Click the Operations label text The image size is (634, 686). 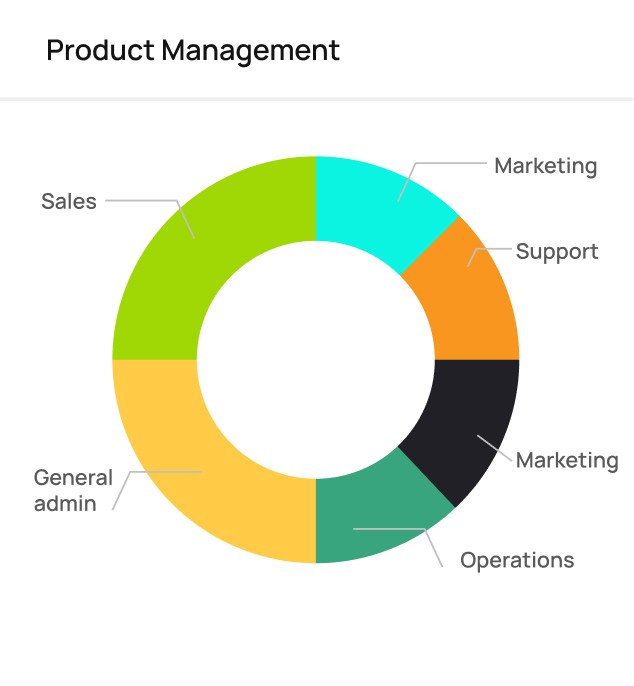(517, 561)
